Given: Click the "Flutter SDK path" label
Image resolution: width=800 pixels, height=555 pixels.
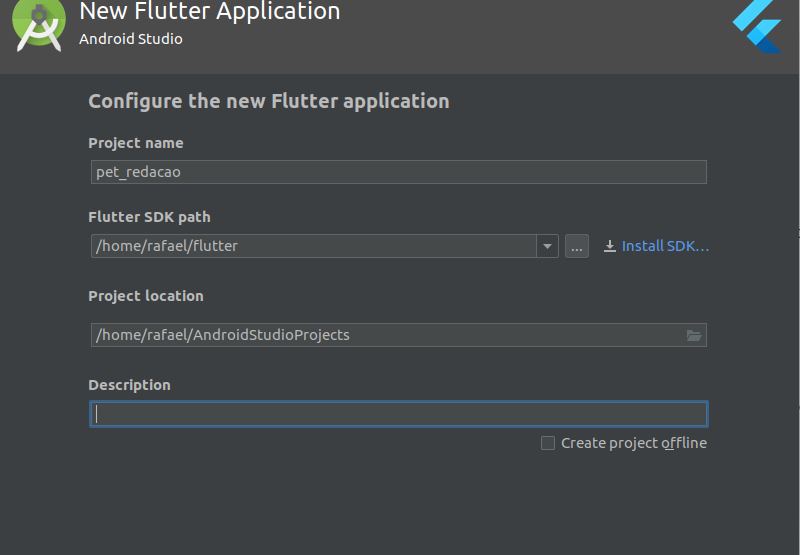Looking at the screenshot, I should [x=149, y=217].
